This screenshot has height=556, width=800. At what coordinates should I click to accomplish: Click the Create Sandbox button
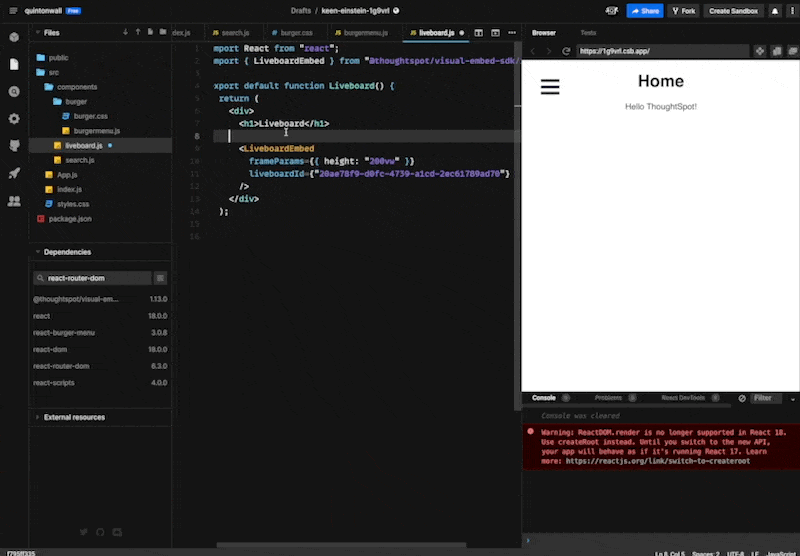click(x=733, y=11)
